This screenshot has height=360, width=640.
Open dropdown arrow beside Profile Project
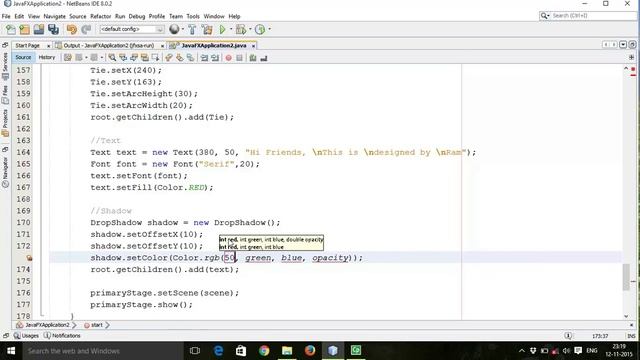coord(269,29)
